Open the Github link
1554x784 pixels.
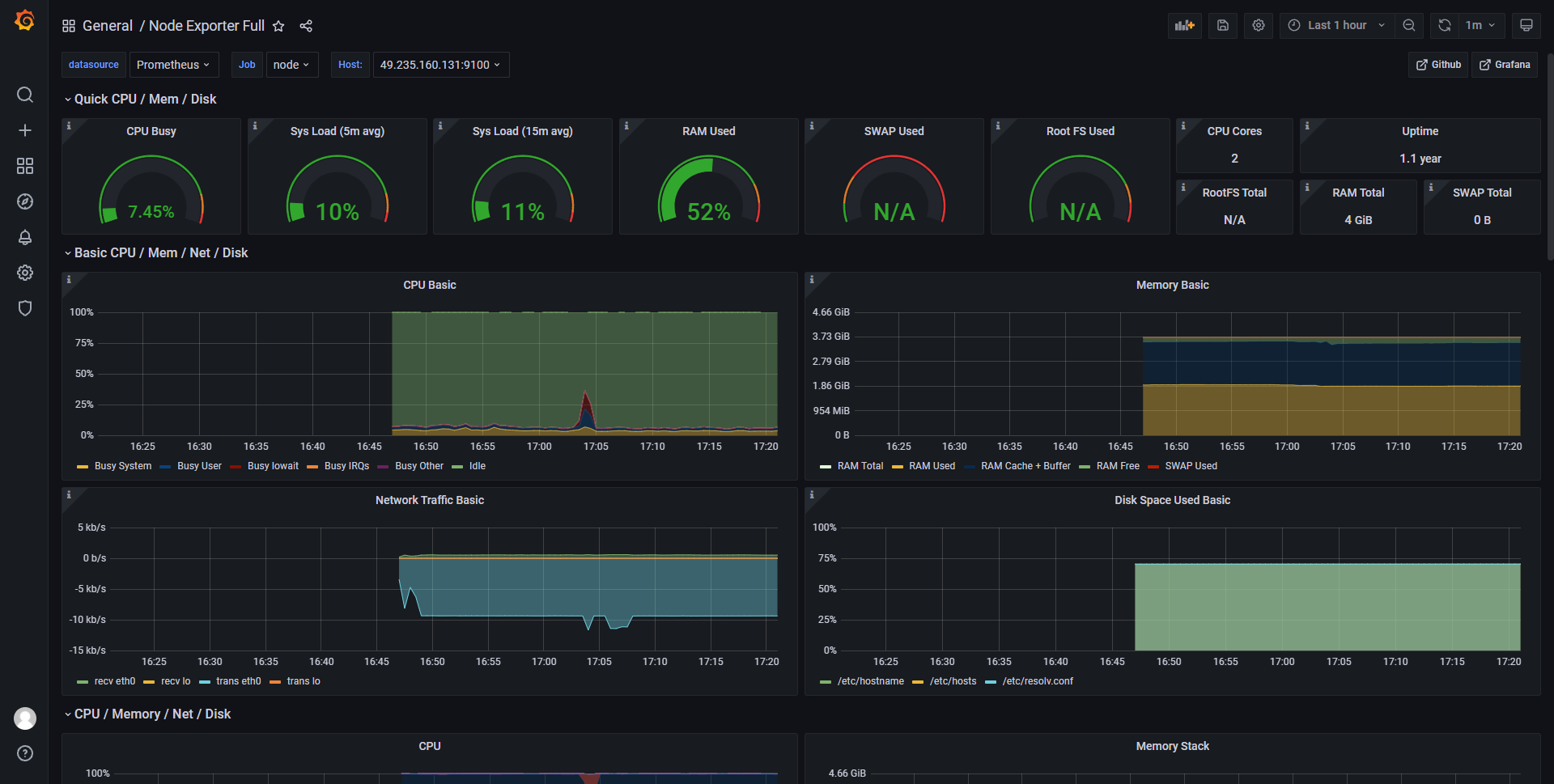pyautogui.click(x=1438, y=65)
